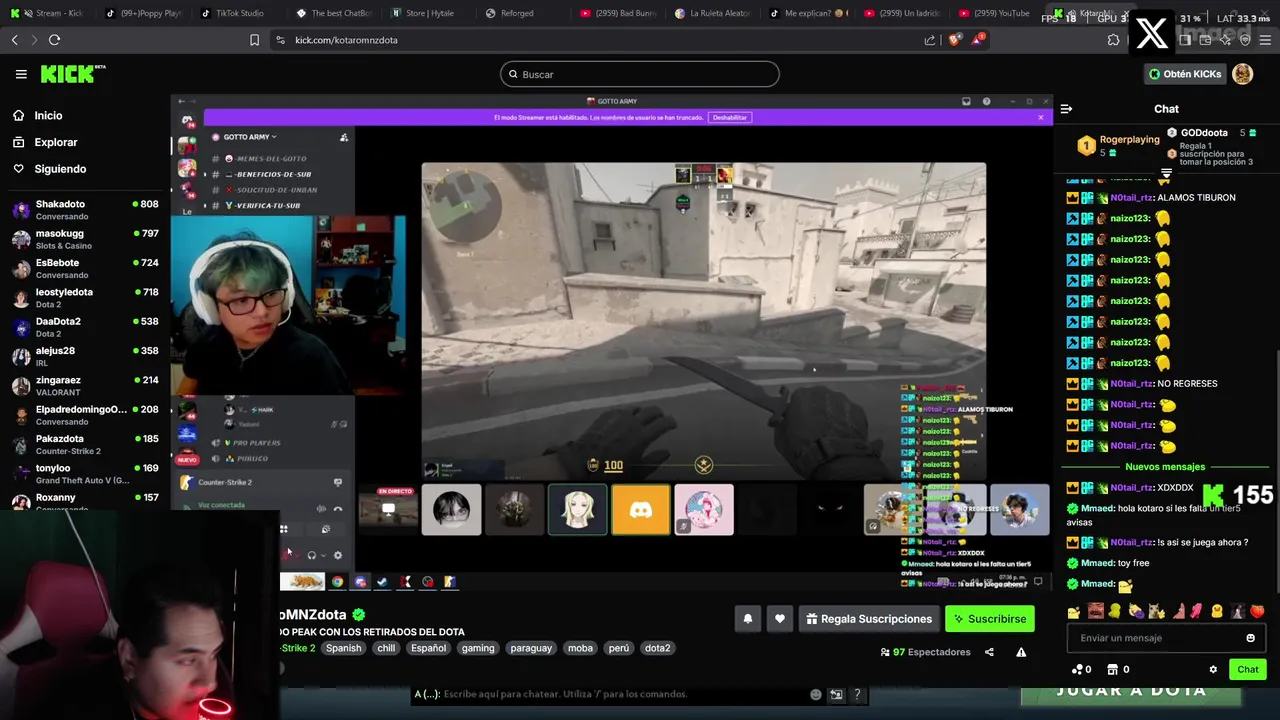Image resolution: width=1280 pixels, height=720 pixels.
Task: Open alejus28 channel in sidebar
Action: [x=85, y=357]
